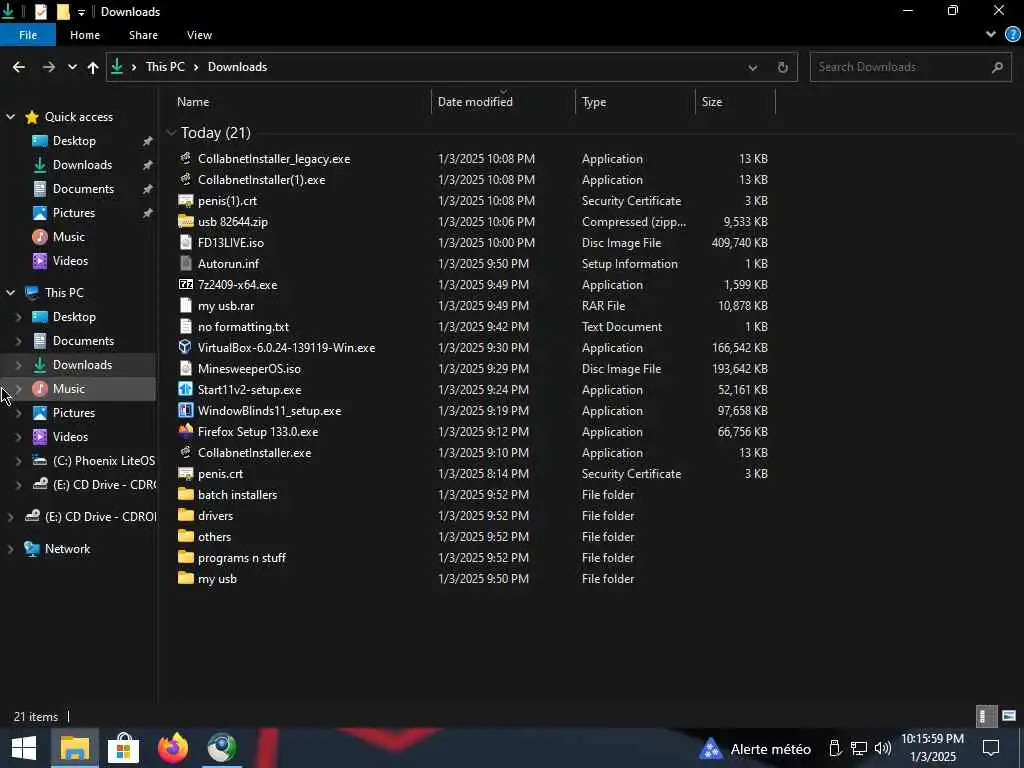Screen dimensions: 1024x768
Task: Open the volume speaker tray icon
Action: point(882,748)
